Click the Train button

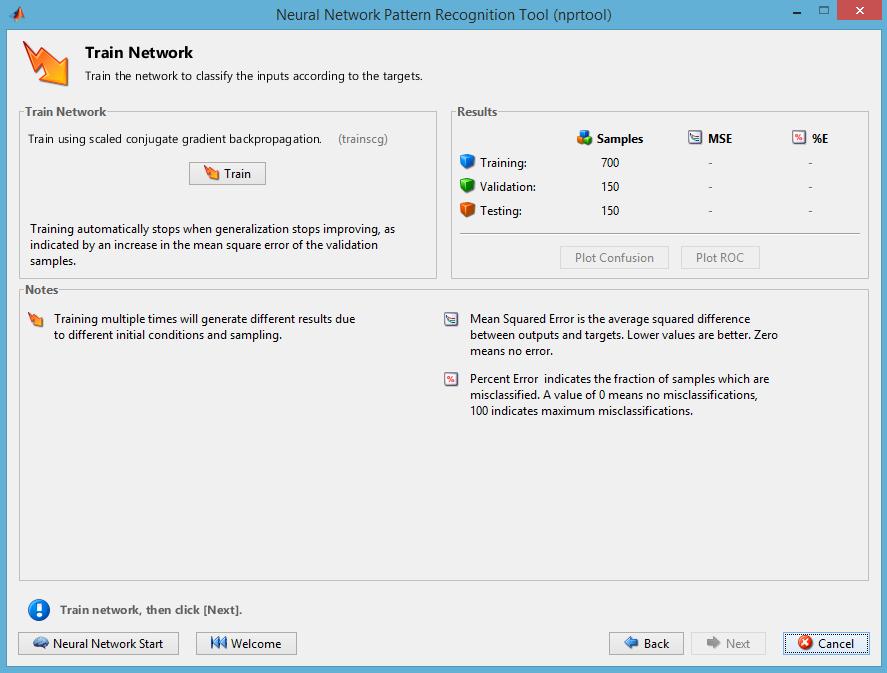coord(227,174)
